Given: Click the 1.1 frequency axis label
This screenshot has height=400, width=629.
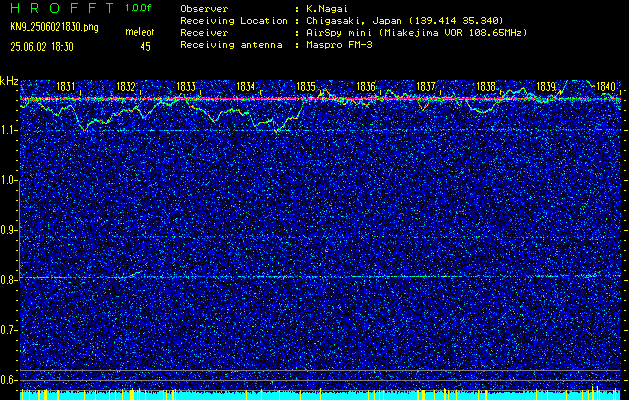Looking at the screenshot, I should (x=9, y=130).
